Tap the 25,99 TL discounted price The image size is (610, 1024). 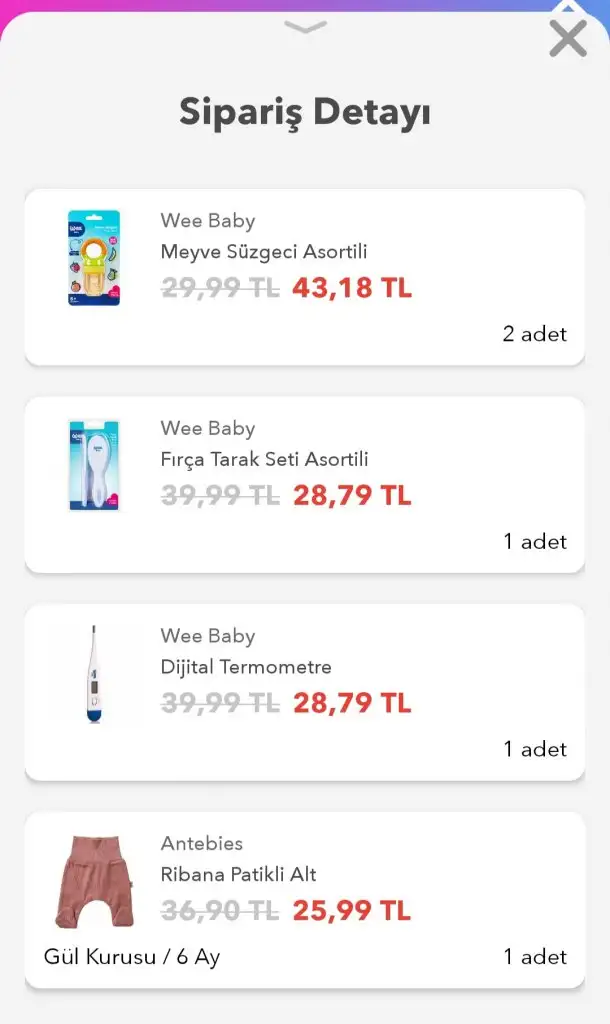click(x=352, y=911)
